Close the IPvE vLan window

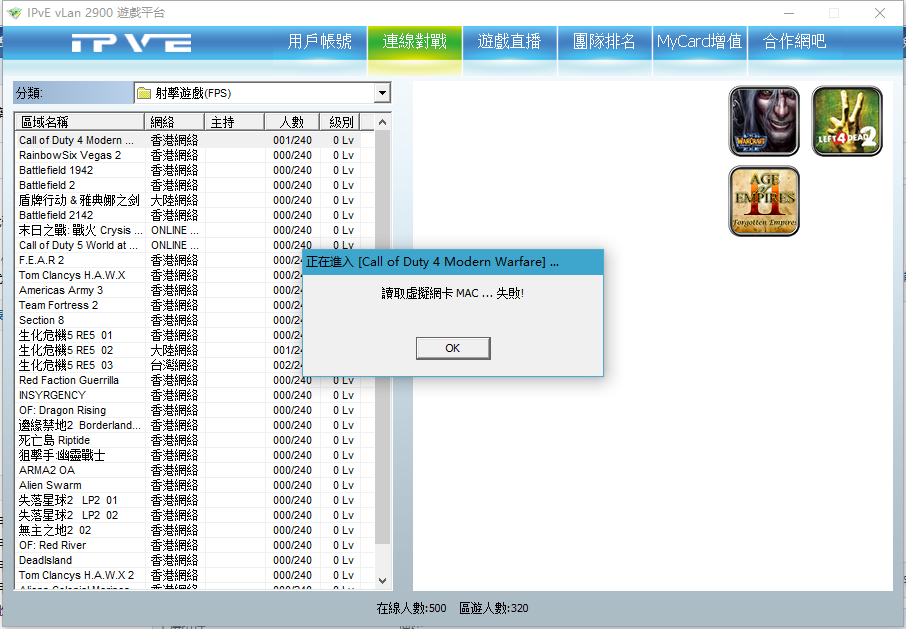pos(879,13)
